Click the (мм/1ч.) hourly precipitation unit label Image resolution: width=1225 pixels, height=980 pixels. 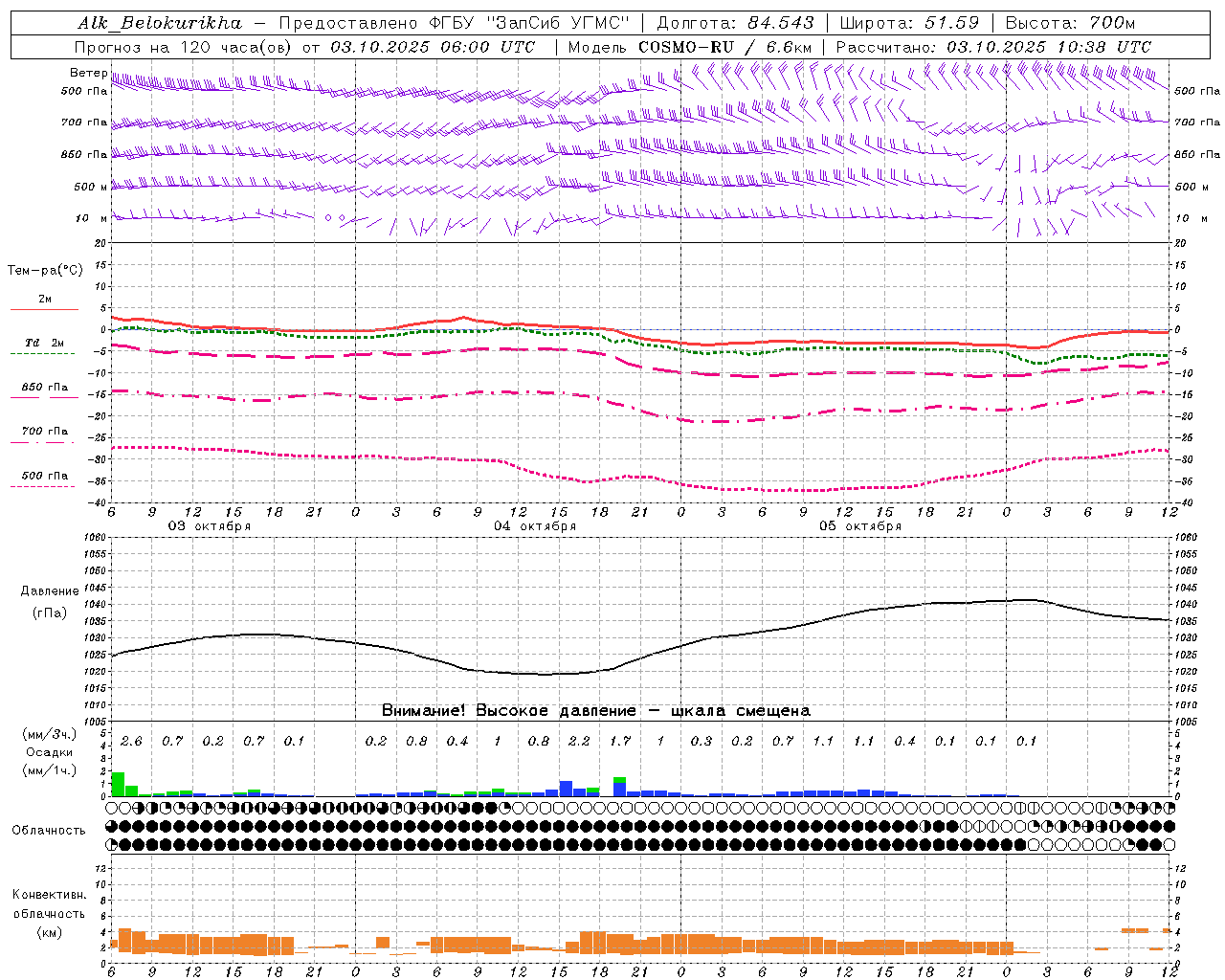(x=50, y=770)
